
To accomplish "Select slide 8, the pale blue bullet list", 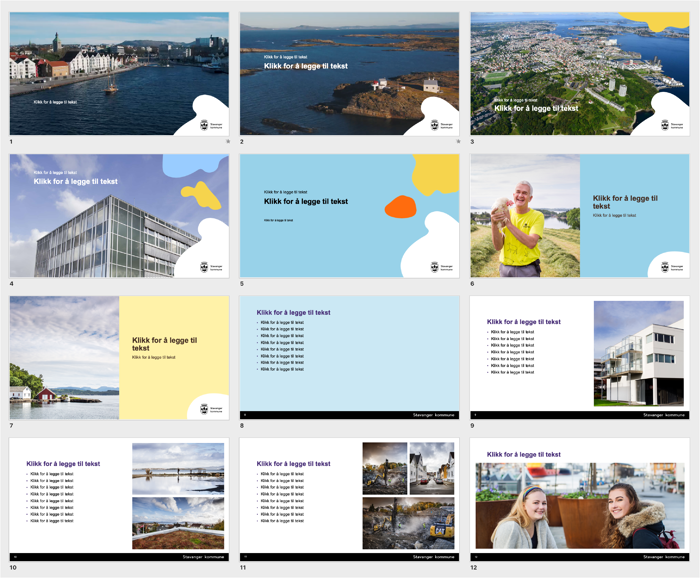I will click(350, 358).
